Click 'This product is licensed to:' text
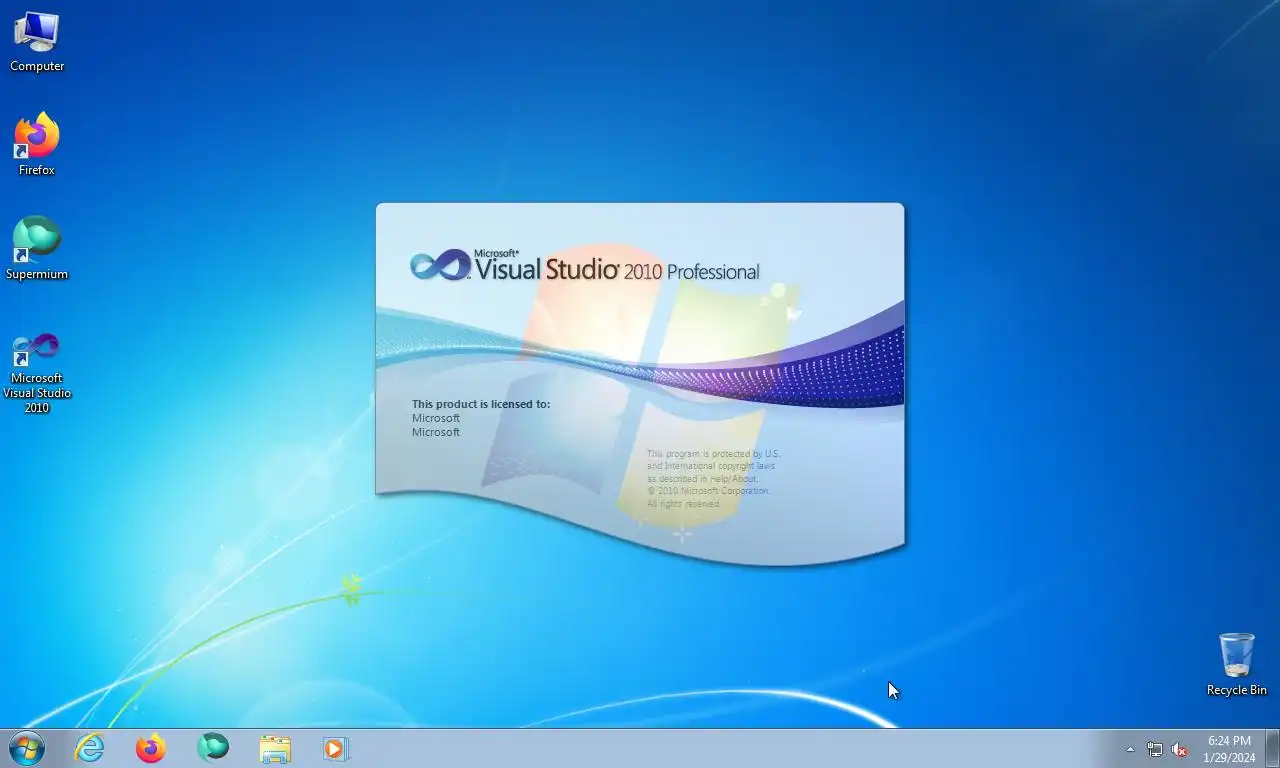This screenshot has height=768, width=1280. click(481, 404)
